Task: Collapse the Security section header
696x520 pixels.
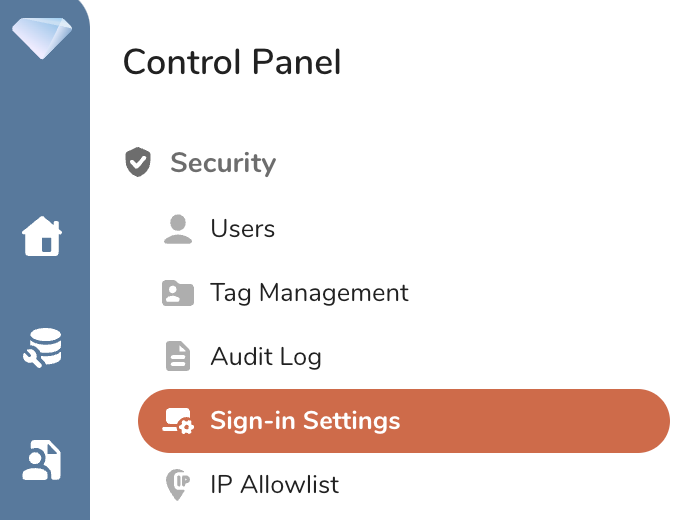Action: [223, 163]
